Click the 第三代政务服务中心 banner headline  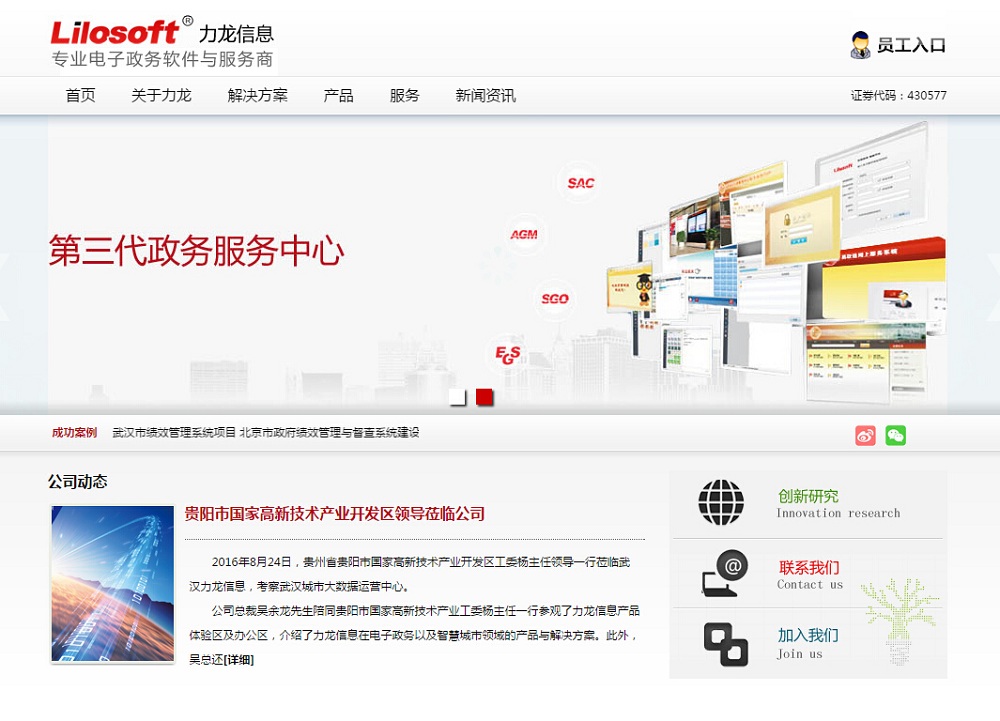tap(196, 251)
